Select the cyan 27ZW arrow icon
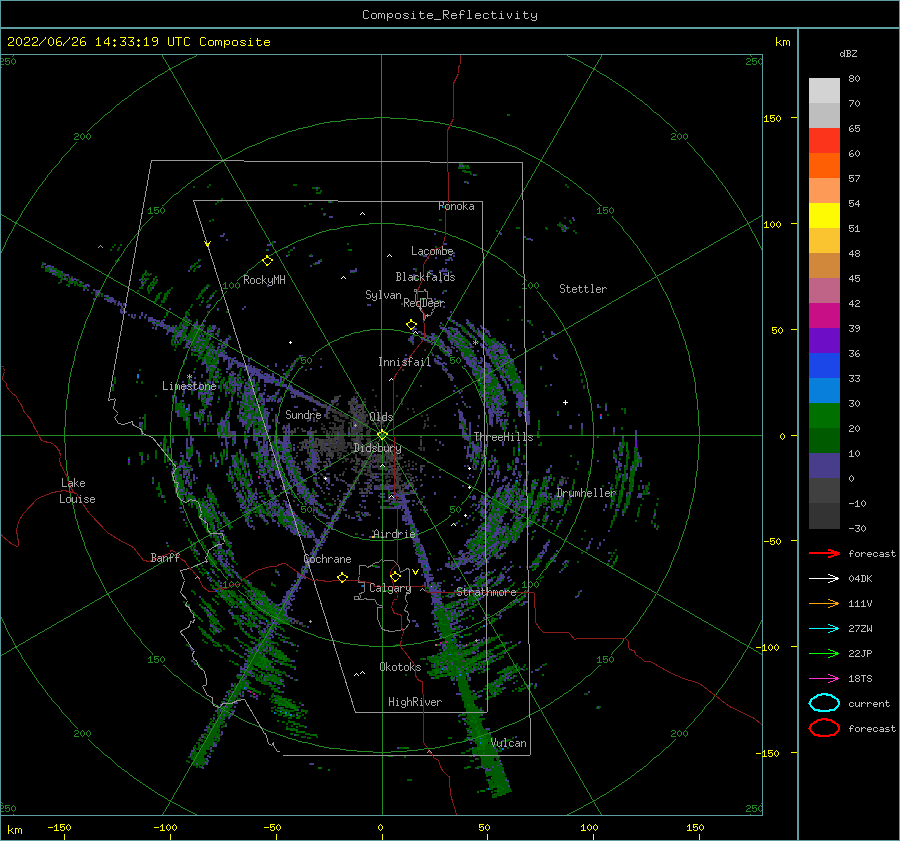900x841 pixels. [x=824, y=629]
